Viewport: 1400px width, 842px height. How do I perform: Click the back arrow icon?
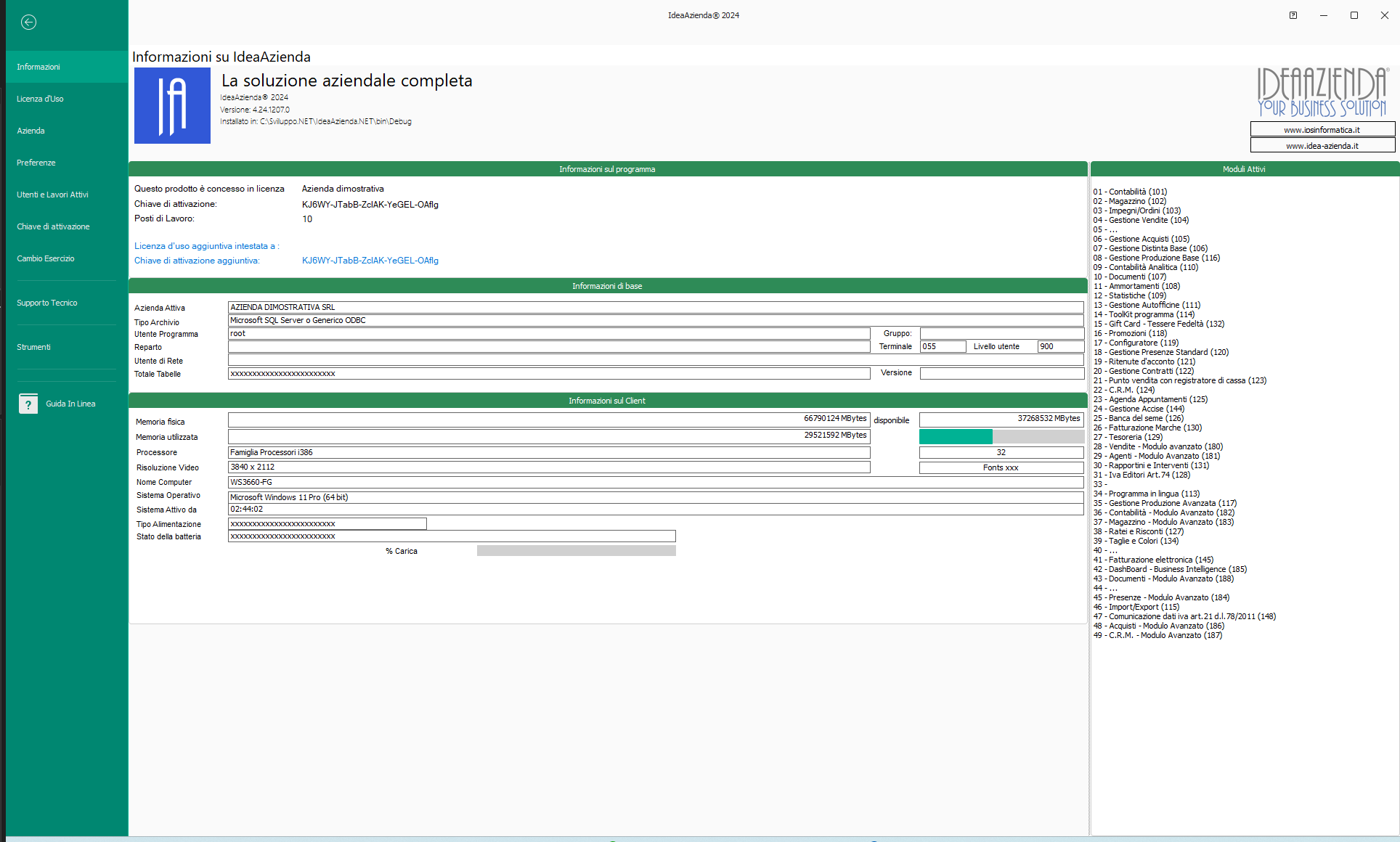[x=28, y=22]
